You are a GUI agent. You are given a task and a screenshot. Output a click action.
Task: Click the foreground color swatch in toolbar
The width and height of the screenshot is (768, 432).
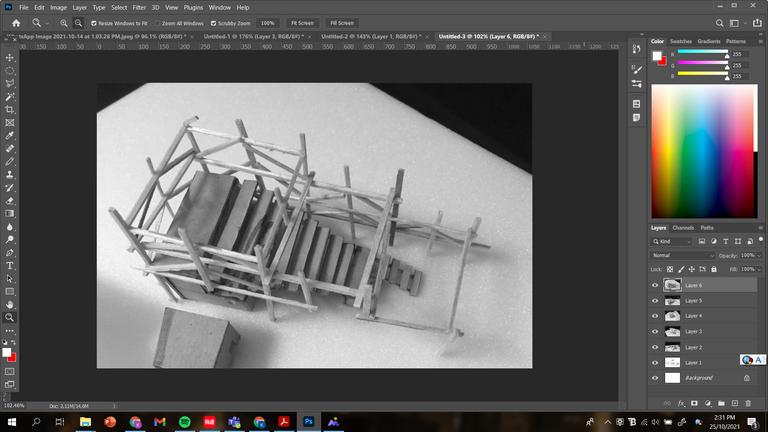pyautogui.click(x=6, y=352)
